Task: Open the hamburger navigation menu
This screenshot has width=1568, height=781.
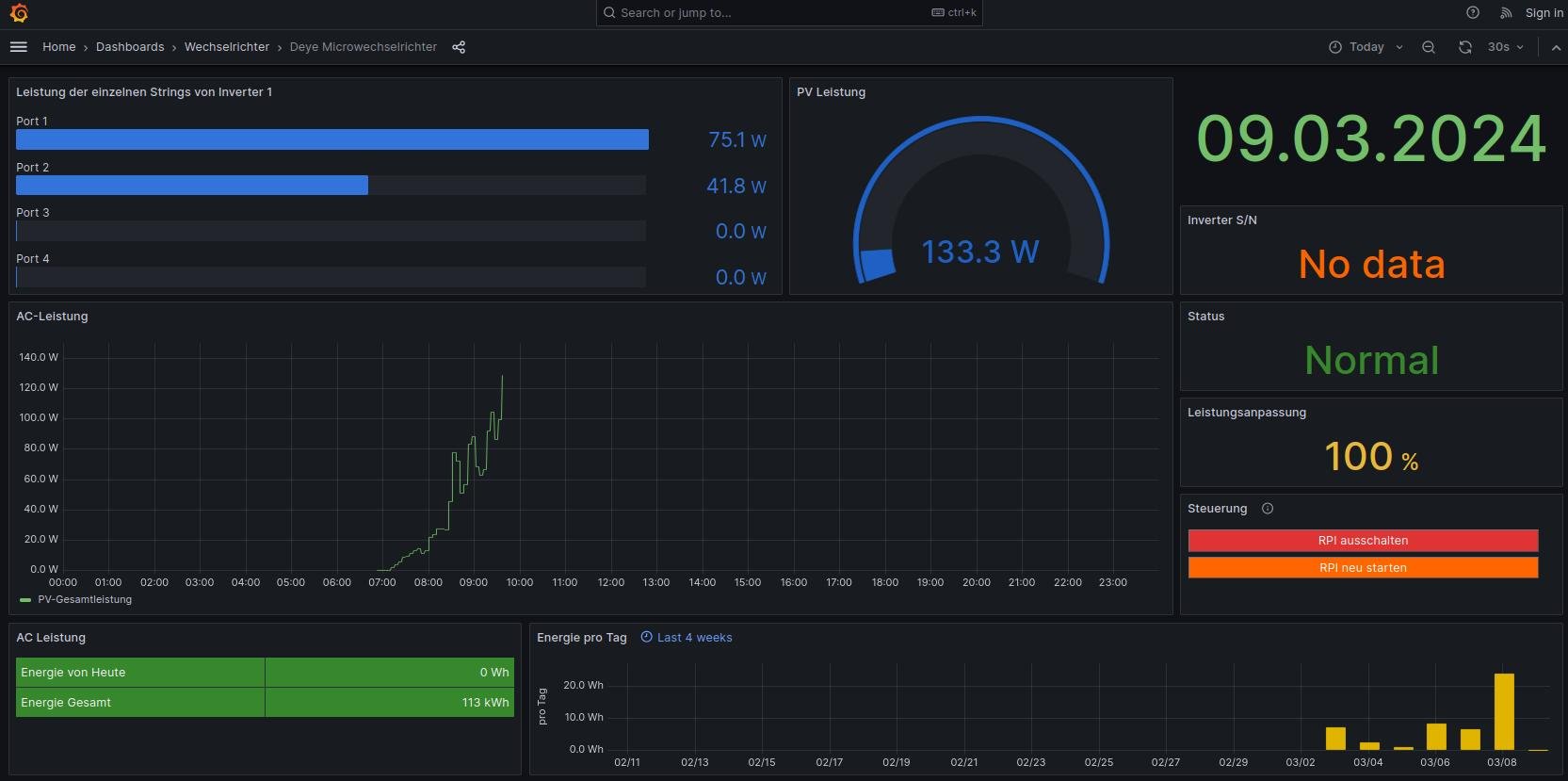Action: tap(19, 47)
